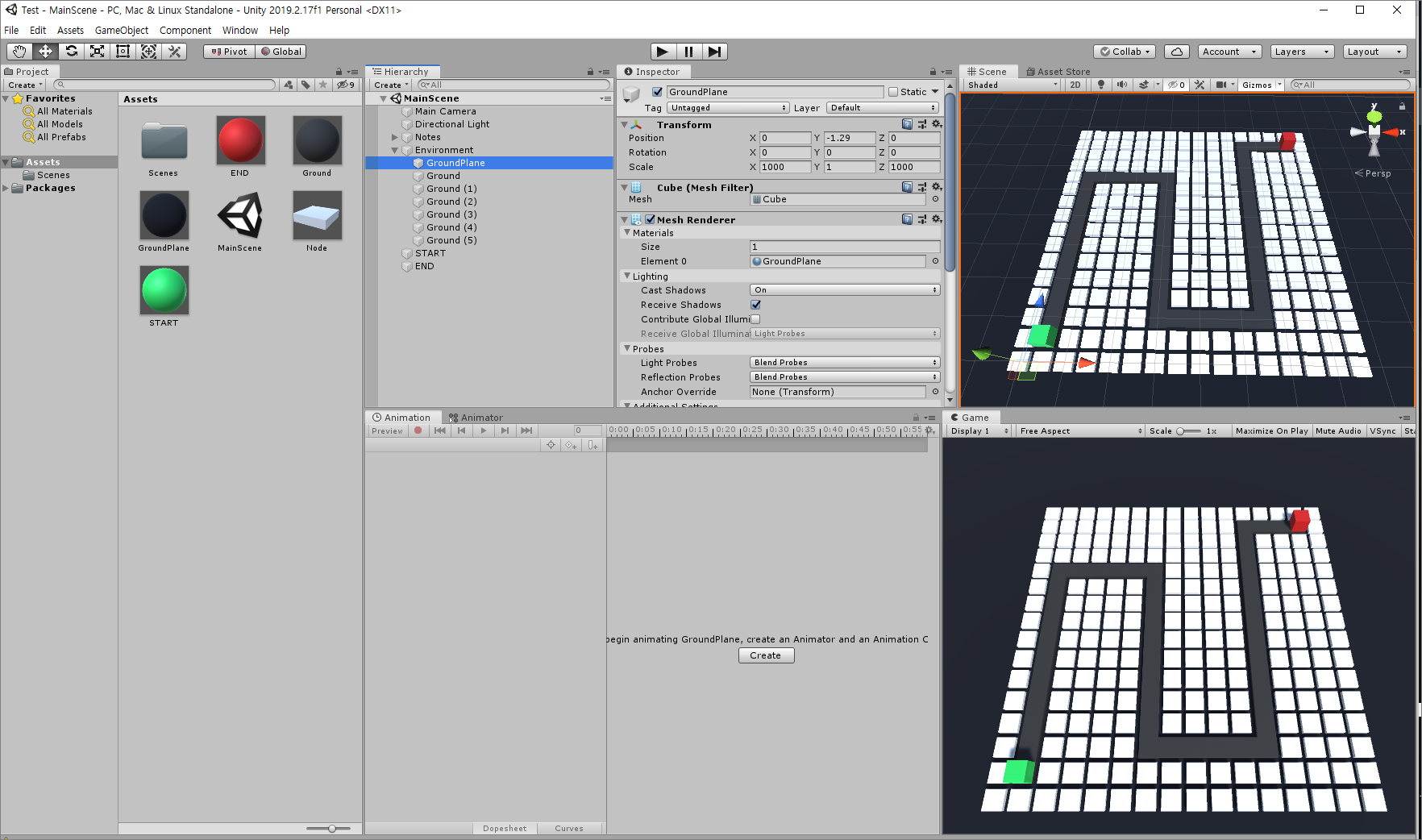Open the Layers button
The width and height of the screenshot is (1422, 840).
coord(1302,52)
